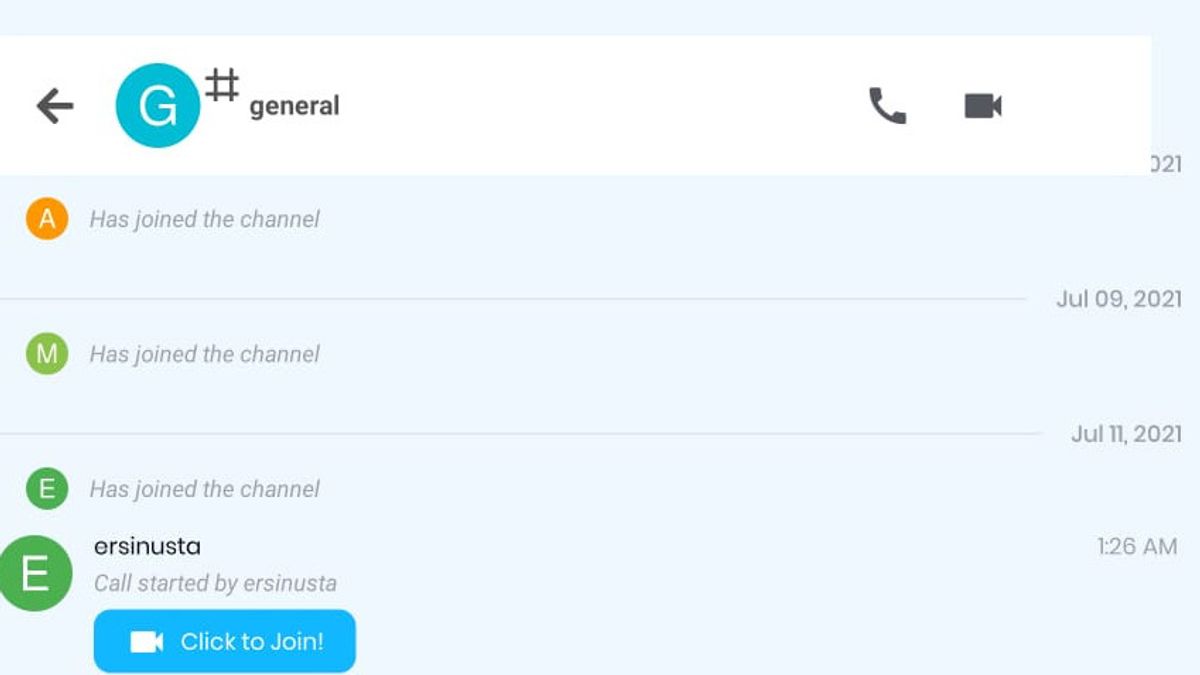
Task: Start a video call via header camera icon
Action: [x=983, y=106]
